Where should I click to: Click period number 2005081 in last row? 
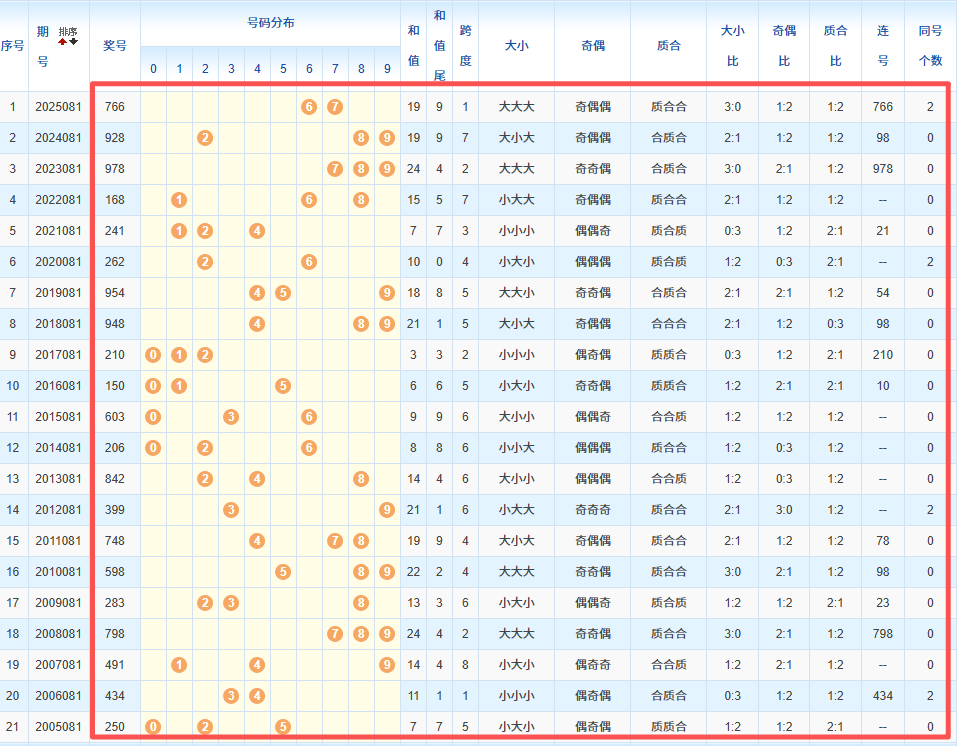pos(59,727)
